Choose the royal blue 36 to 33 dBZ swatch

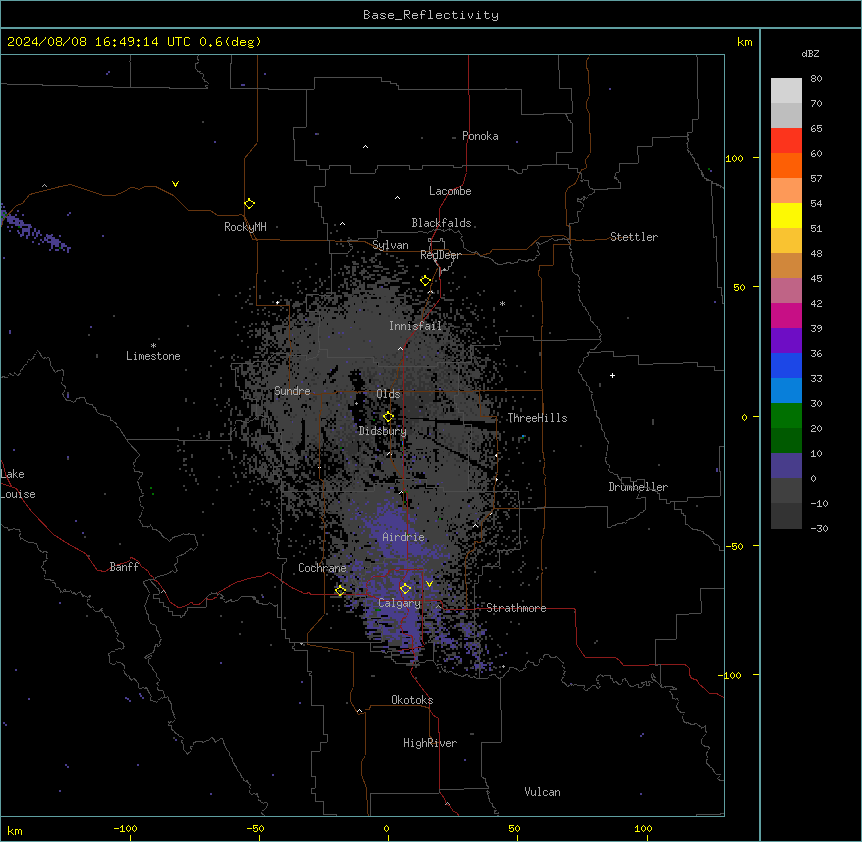pos(786,365)
